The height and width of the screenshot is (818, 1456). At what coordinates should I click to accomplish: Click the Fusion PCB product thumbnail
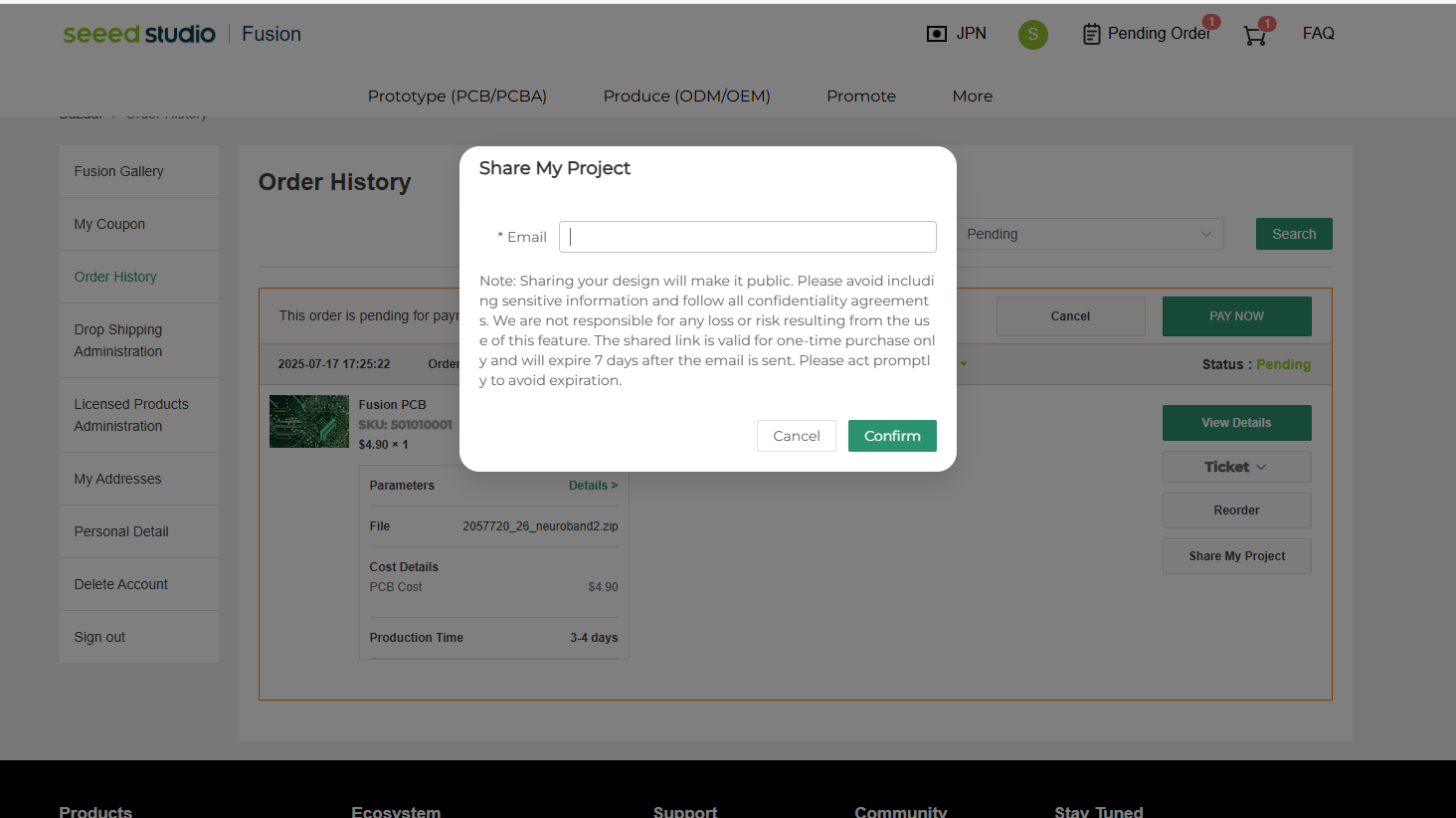coord(308,421)
